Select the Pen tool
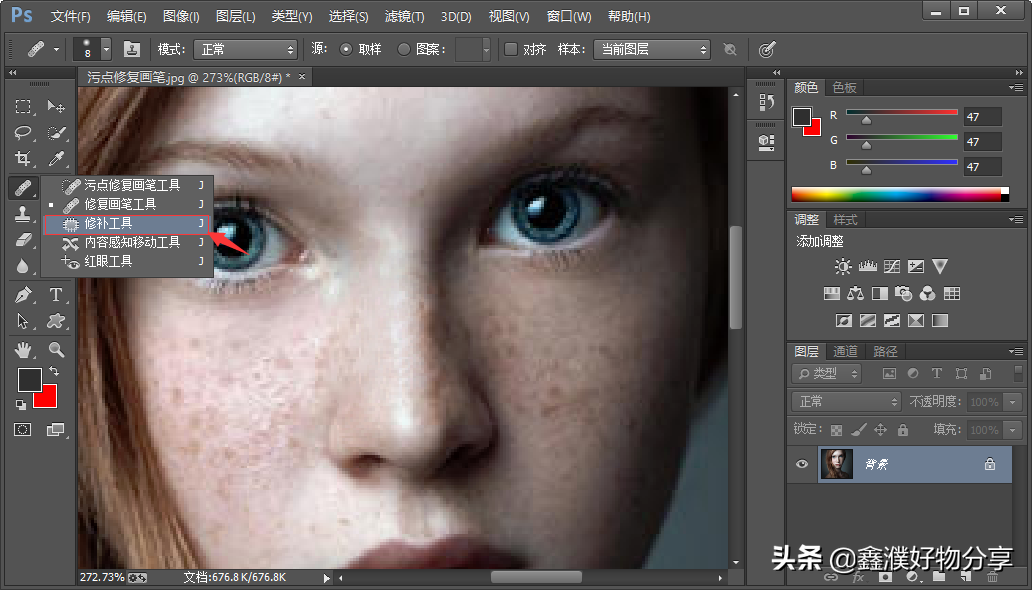The image size is (1032, 590). point(23,294)
